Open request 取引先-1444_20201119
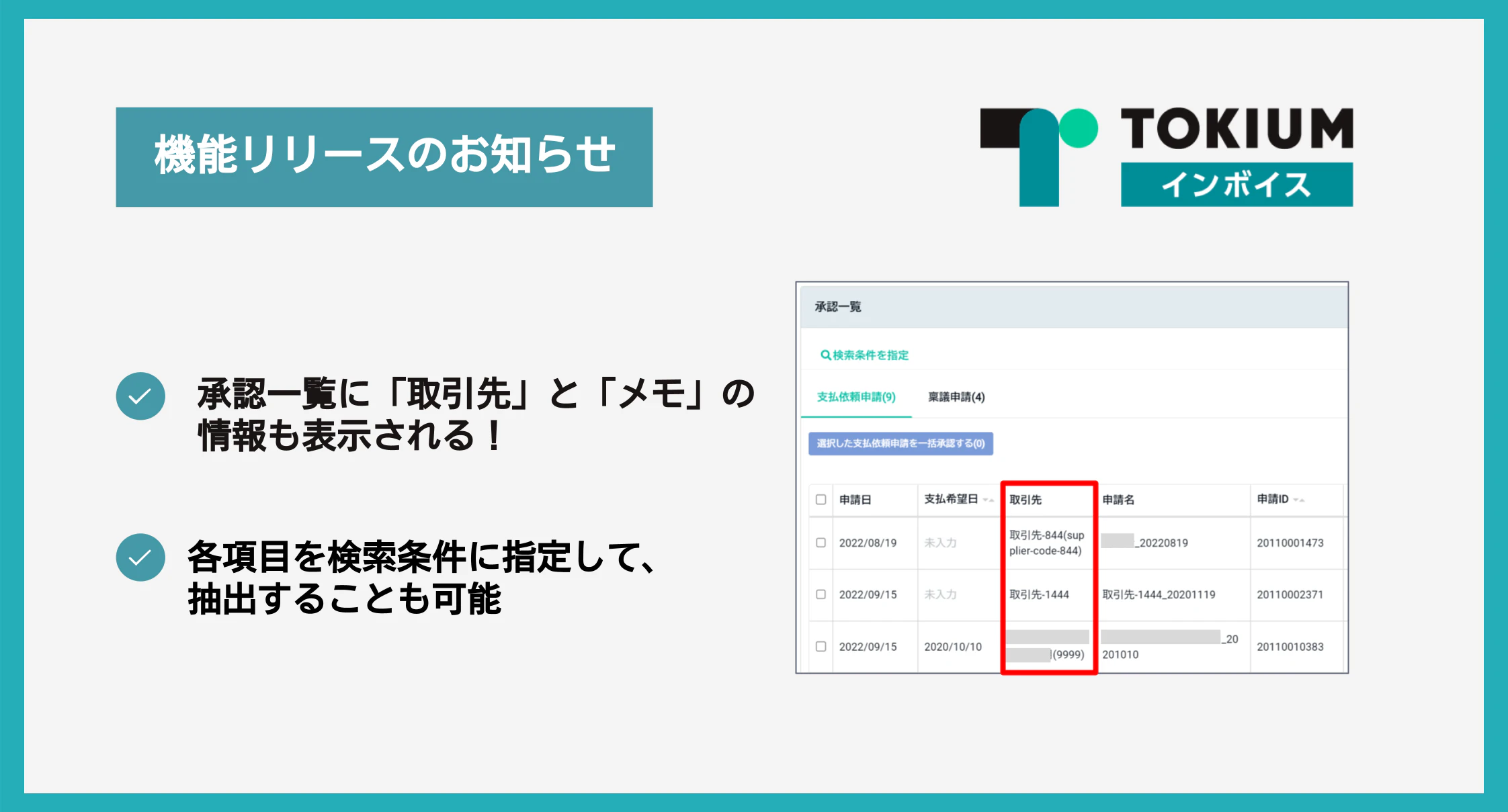This screenshot has height=812, width=1508. pos(1159,594)
